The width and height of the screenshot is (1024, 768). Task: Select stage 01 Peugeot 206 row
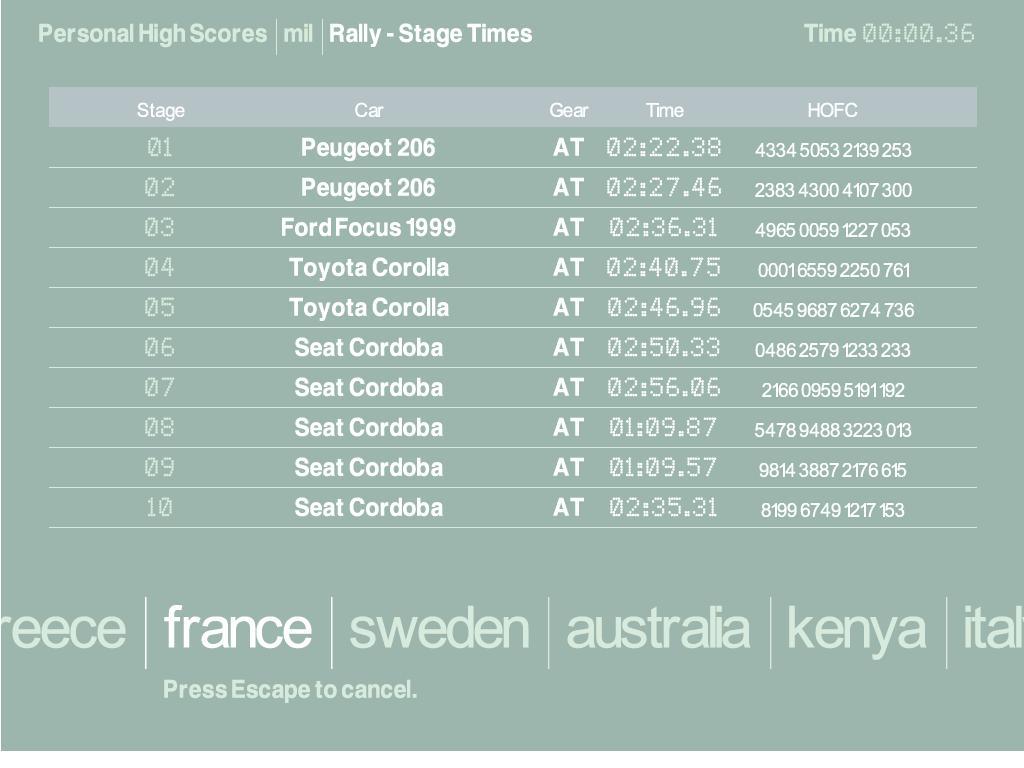(368, 148)
